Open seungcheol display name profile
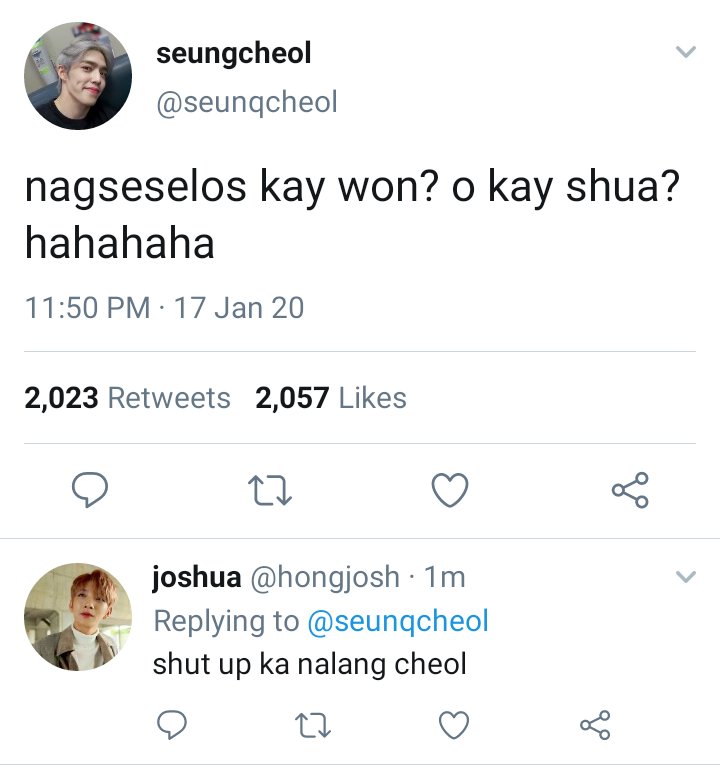Screen dimensions: 720x767 pos(233,53)
